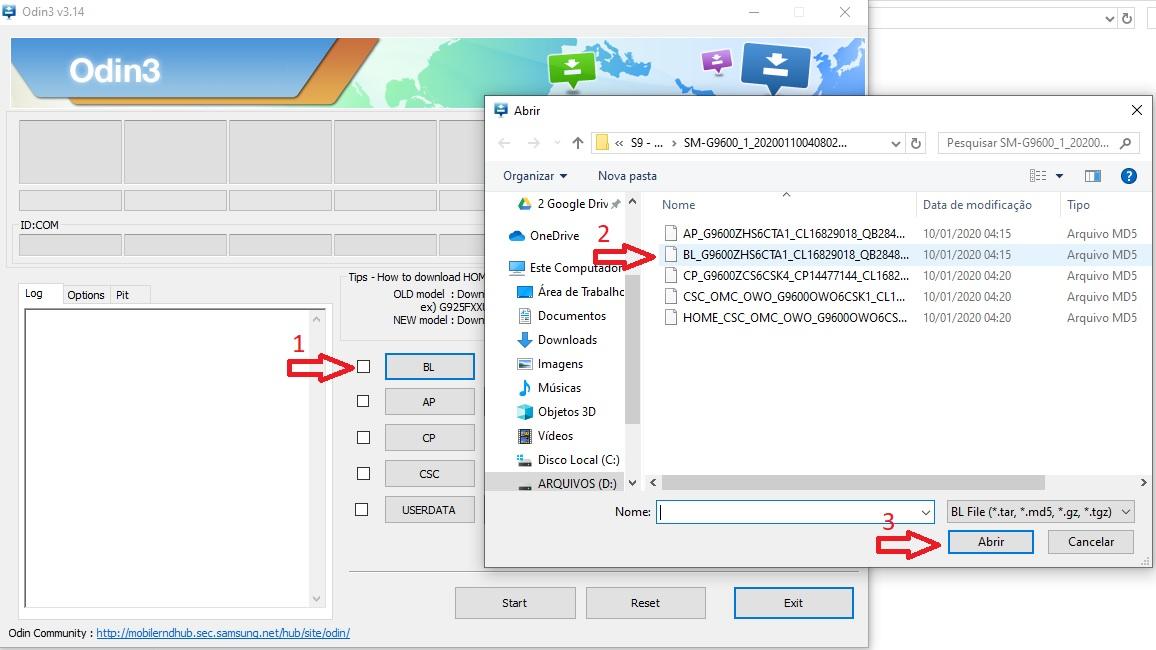Screen dimensions: 1156x650
Task: Click the search magnifier icon
Action: (1125, 143)
